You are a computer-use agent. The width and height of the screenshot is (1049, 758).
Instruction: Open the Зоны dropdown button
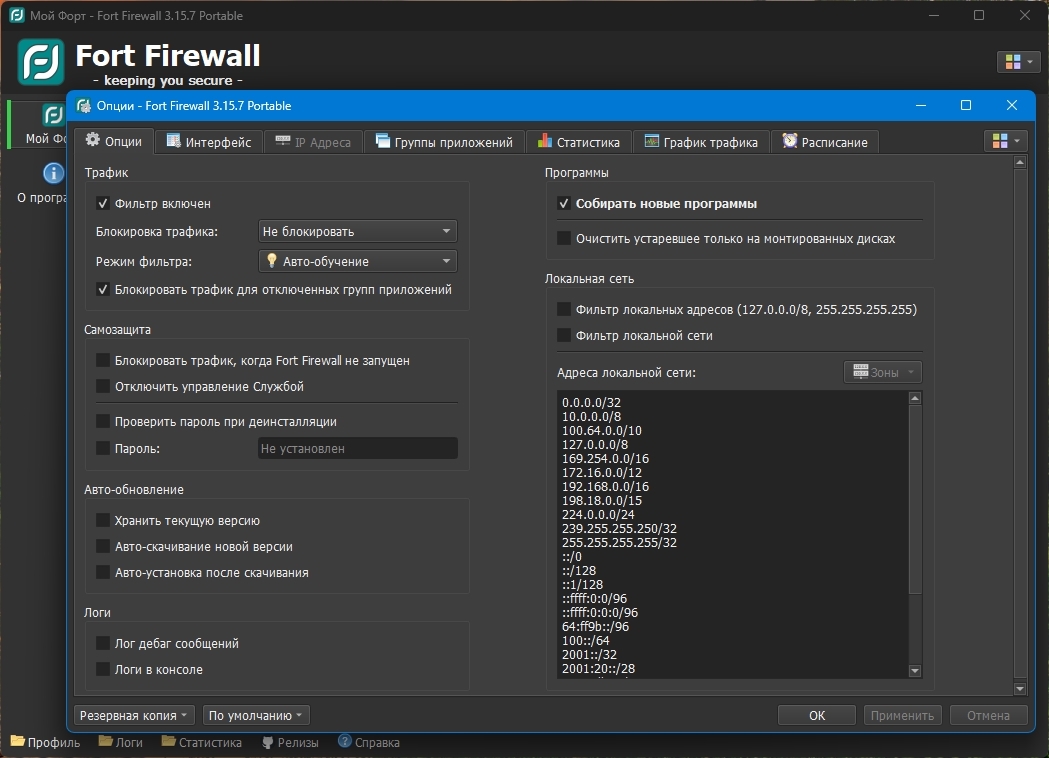coord(882,372)
